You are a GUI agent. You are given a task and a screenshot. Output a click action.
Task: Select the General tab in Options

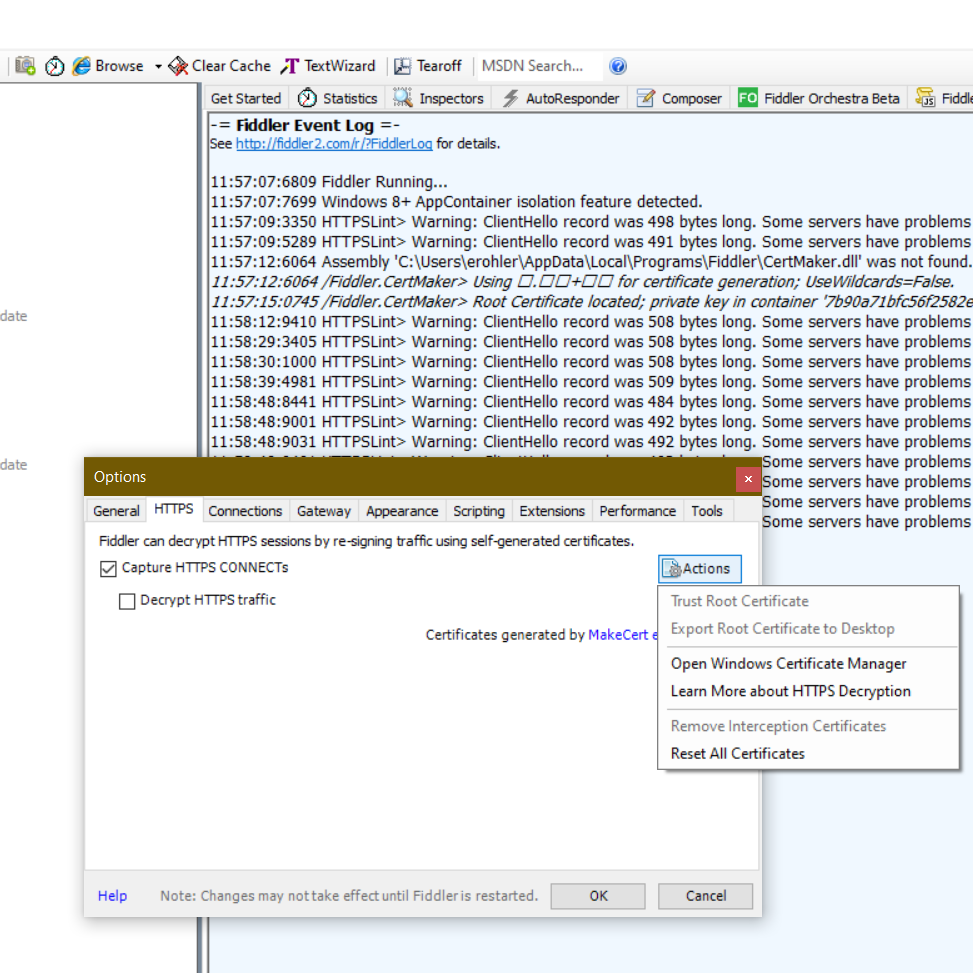116,511
